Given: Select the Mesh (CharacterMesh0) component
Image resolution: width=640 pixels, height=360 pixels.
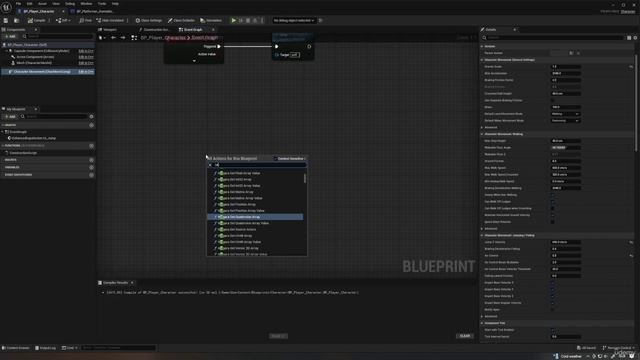Looking at the screenshot, I should coord(34,63).
